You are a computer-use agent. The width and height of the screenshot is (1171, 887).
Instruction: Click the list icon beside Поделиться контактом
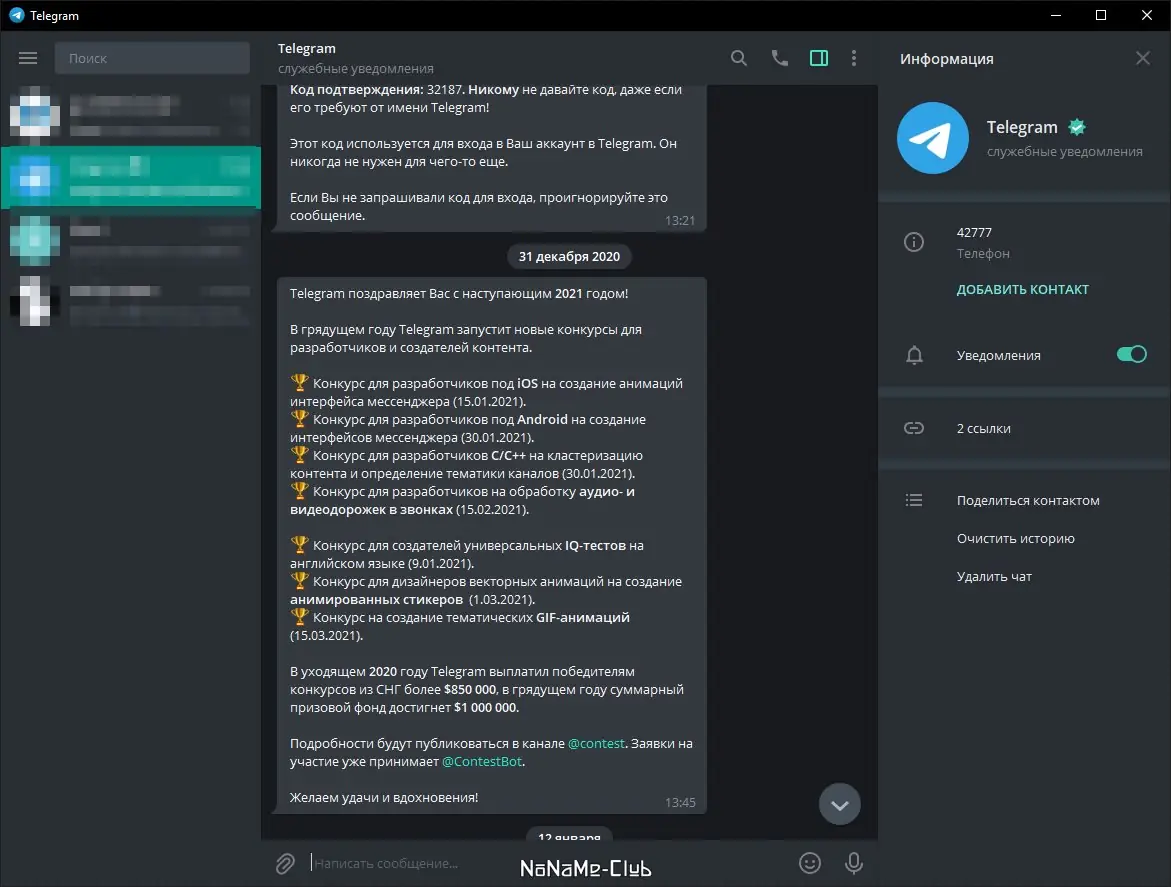914,500
